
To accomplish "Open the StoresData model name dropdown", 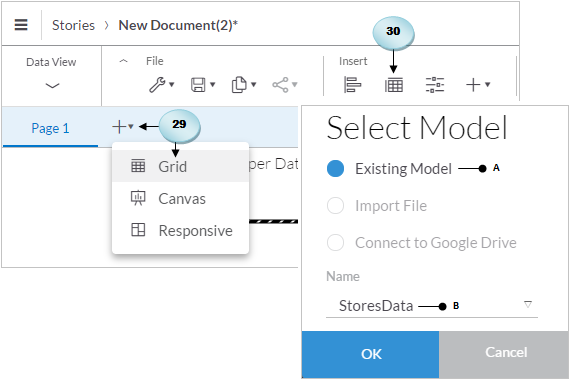I will (x=432, y=306).
